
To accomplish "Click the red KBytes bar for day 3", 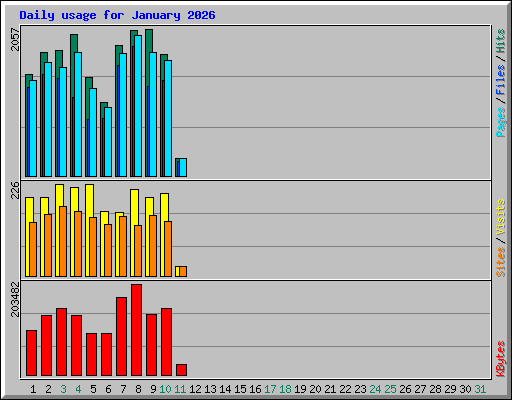I will pyautogui.click(x=61, y=342).
